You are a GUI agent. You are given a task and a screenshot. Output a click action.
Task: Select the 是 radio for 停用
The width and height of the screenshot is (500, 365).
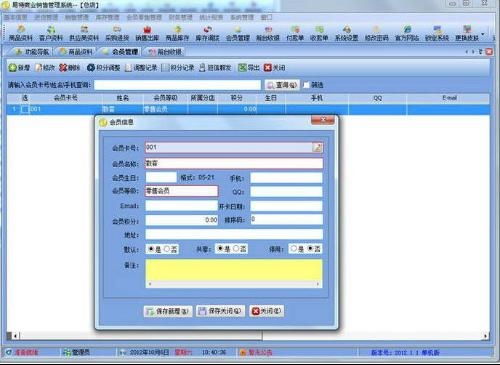294,249
